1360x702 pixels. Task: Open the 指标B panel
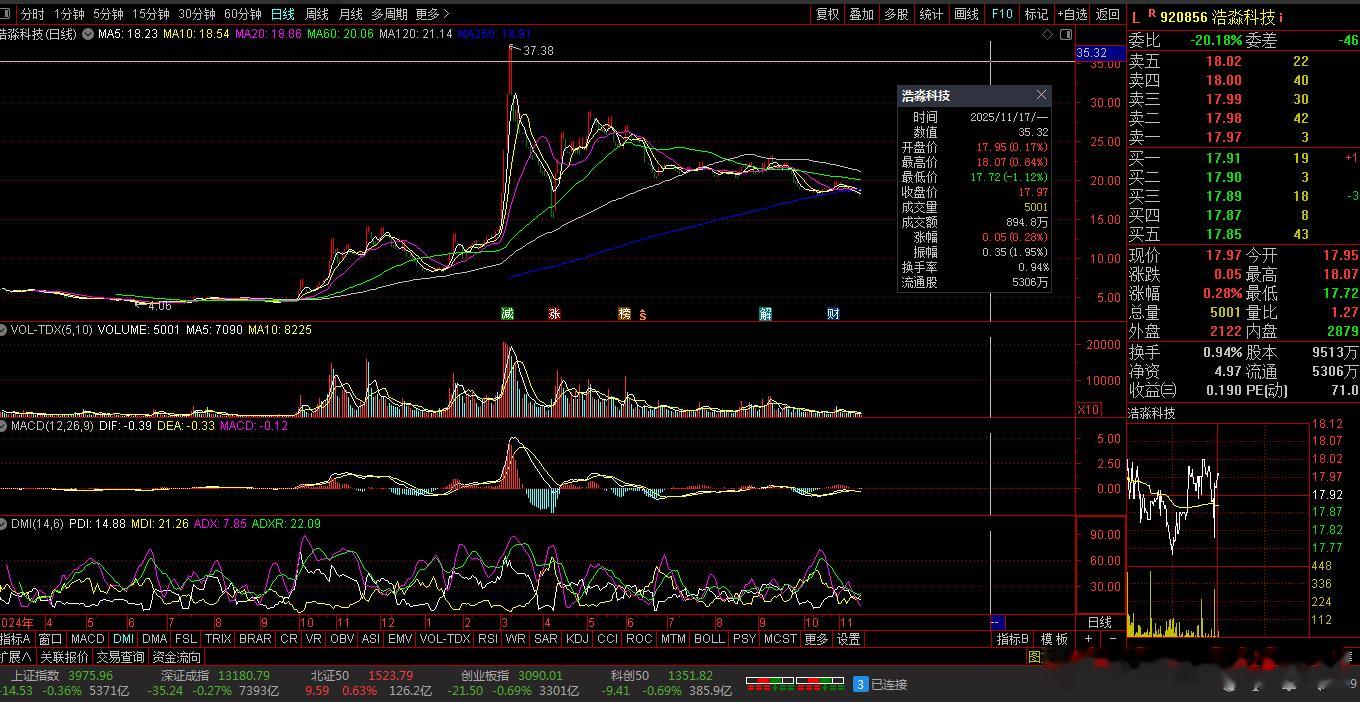point(1013,639)
